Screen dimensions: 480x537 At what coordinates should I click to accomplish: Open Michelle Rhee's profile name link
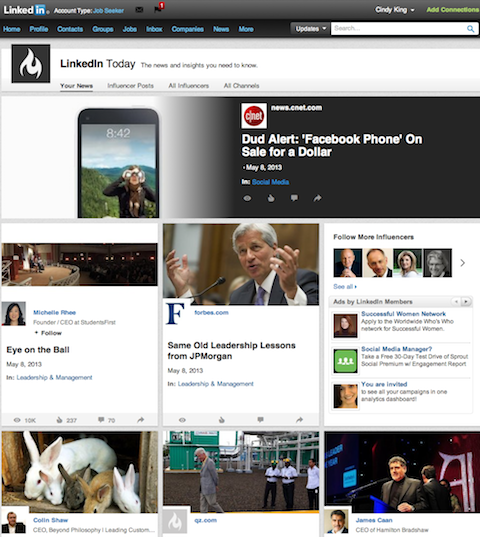coord(54,312)
